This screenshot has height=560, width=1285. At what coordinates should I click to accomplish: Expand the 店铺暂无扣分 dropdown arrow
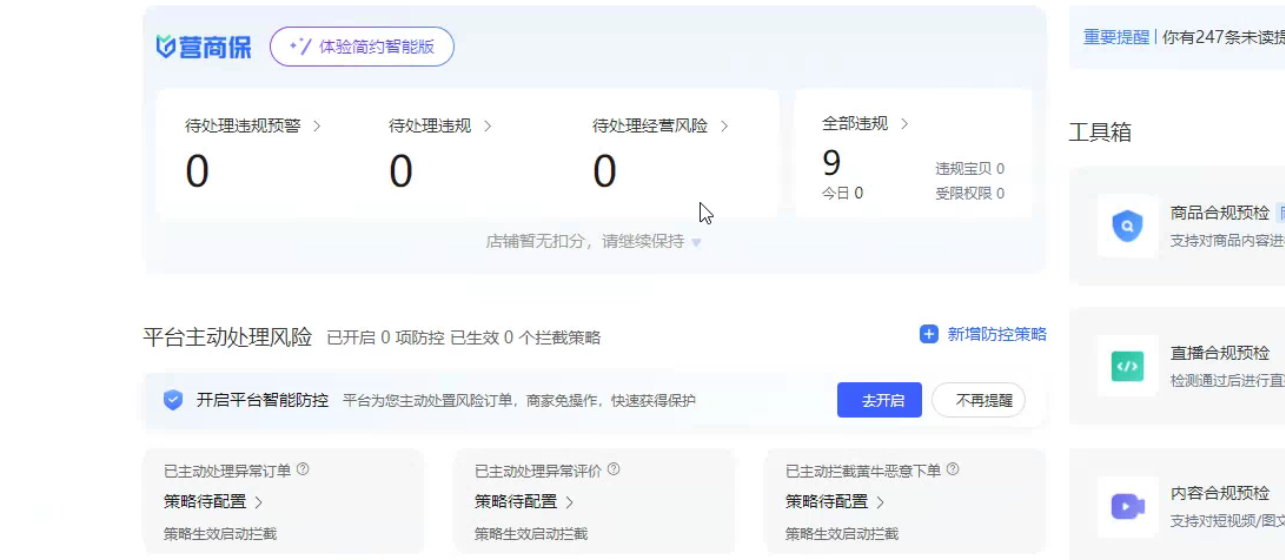point(697,242)
